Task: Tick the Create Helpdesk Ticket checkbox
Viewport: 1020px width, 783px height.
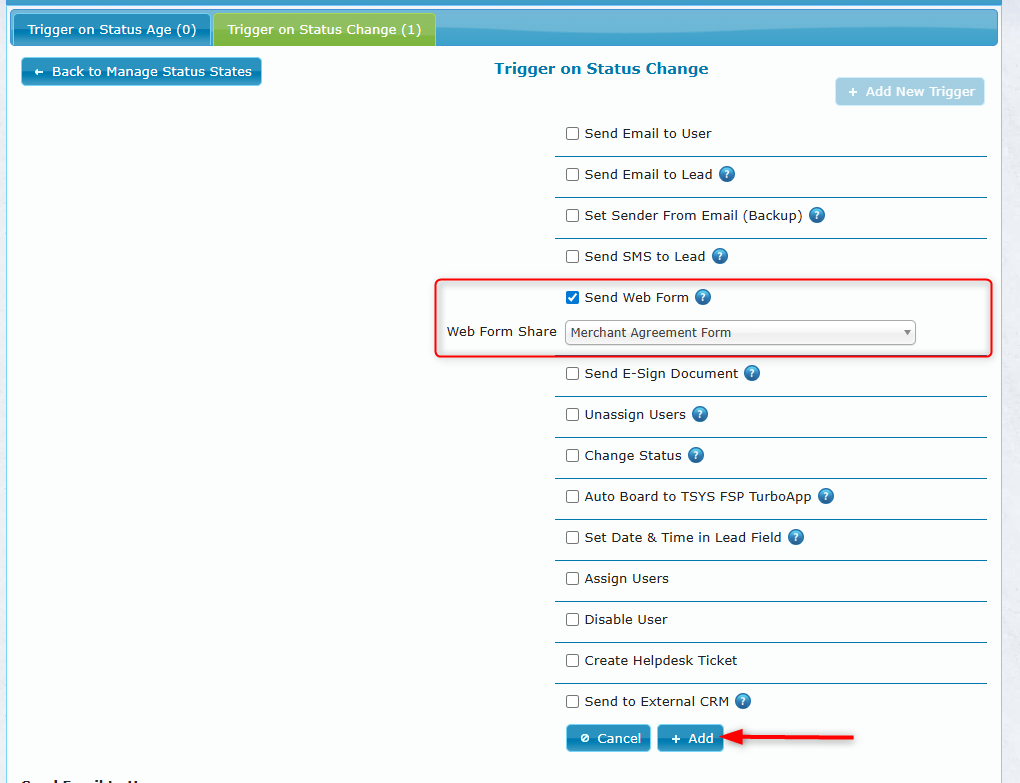Action: pos(573,660)
